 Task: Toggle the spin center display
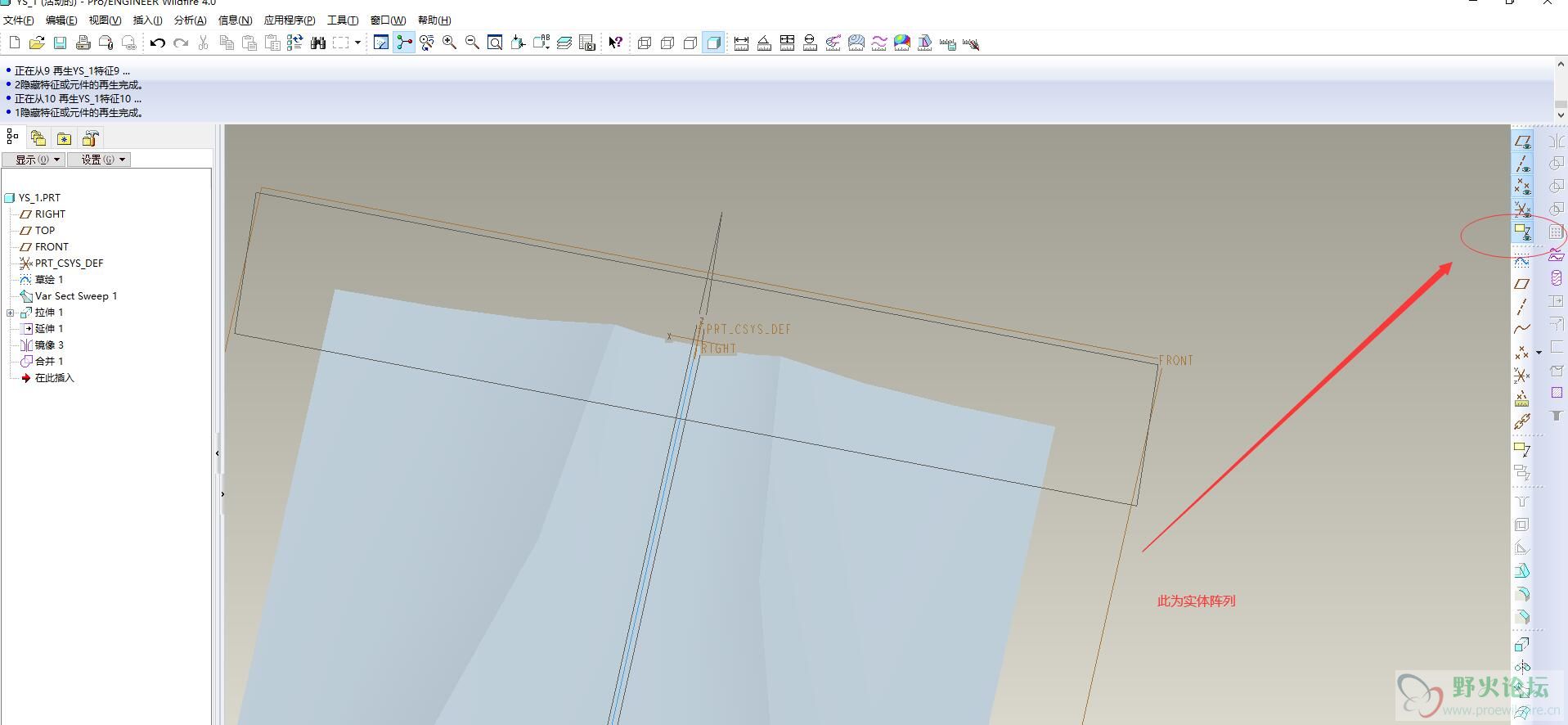[404, 43]
